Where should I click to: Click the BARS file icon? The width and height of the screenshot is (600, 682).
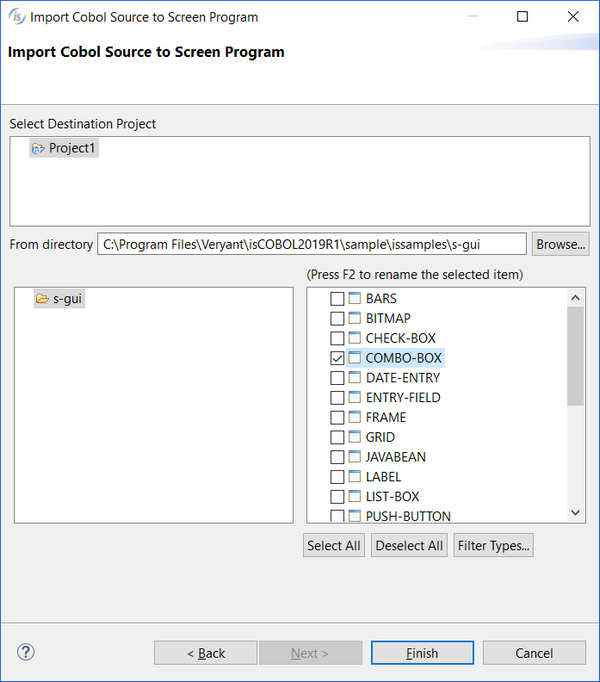355,298
